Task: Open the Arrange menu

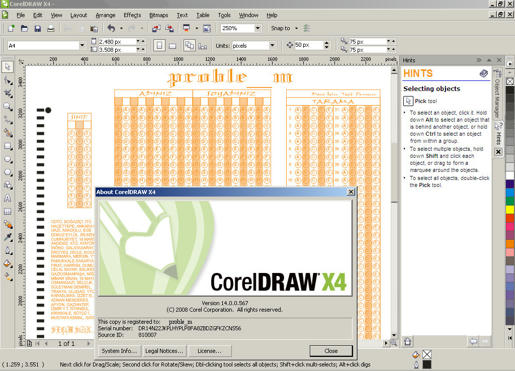Action: [105, 15]
